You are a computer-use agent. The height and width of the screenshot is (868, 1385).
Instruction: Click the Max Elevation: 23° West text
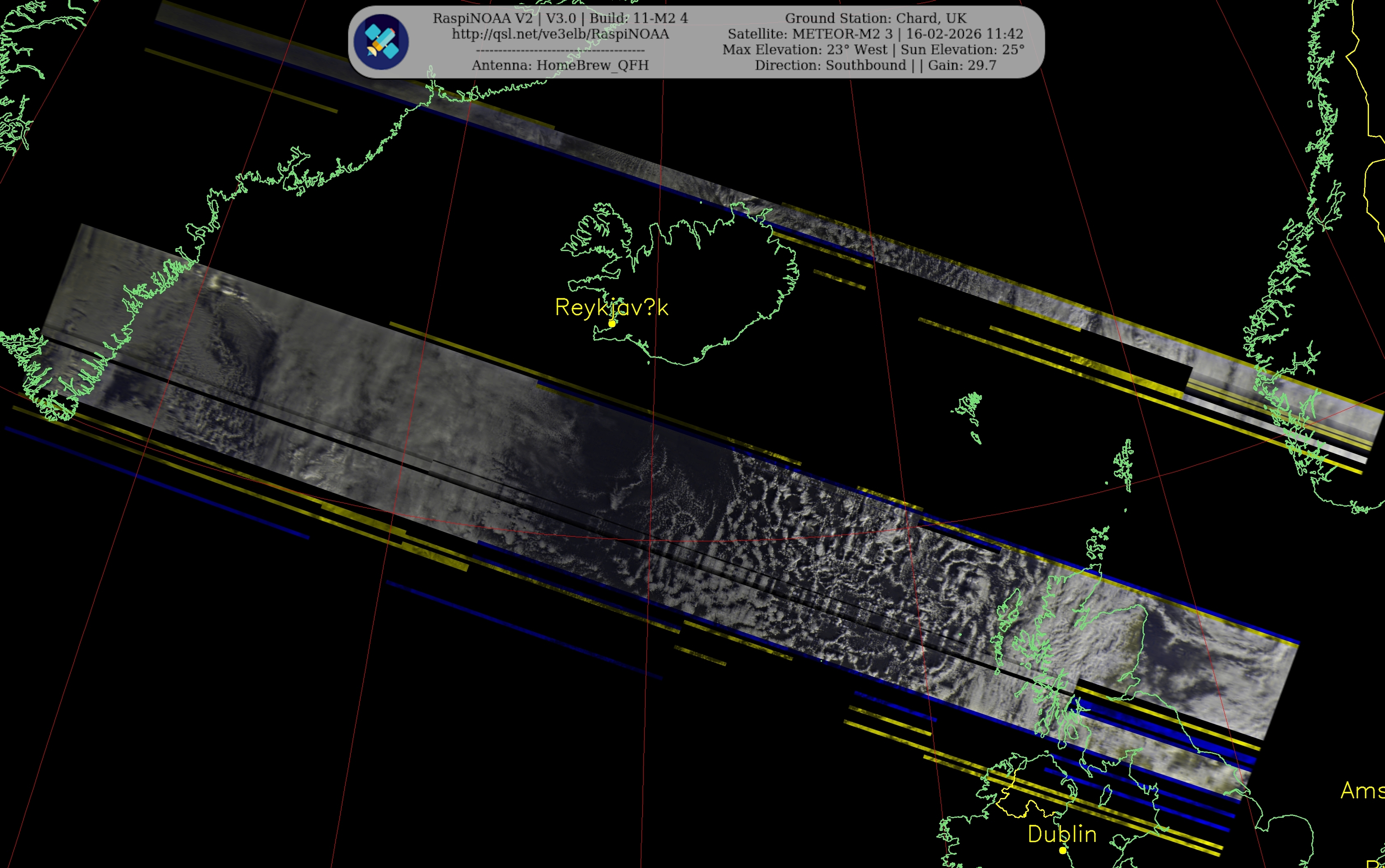(804, 50)
